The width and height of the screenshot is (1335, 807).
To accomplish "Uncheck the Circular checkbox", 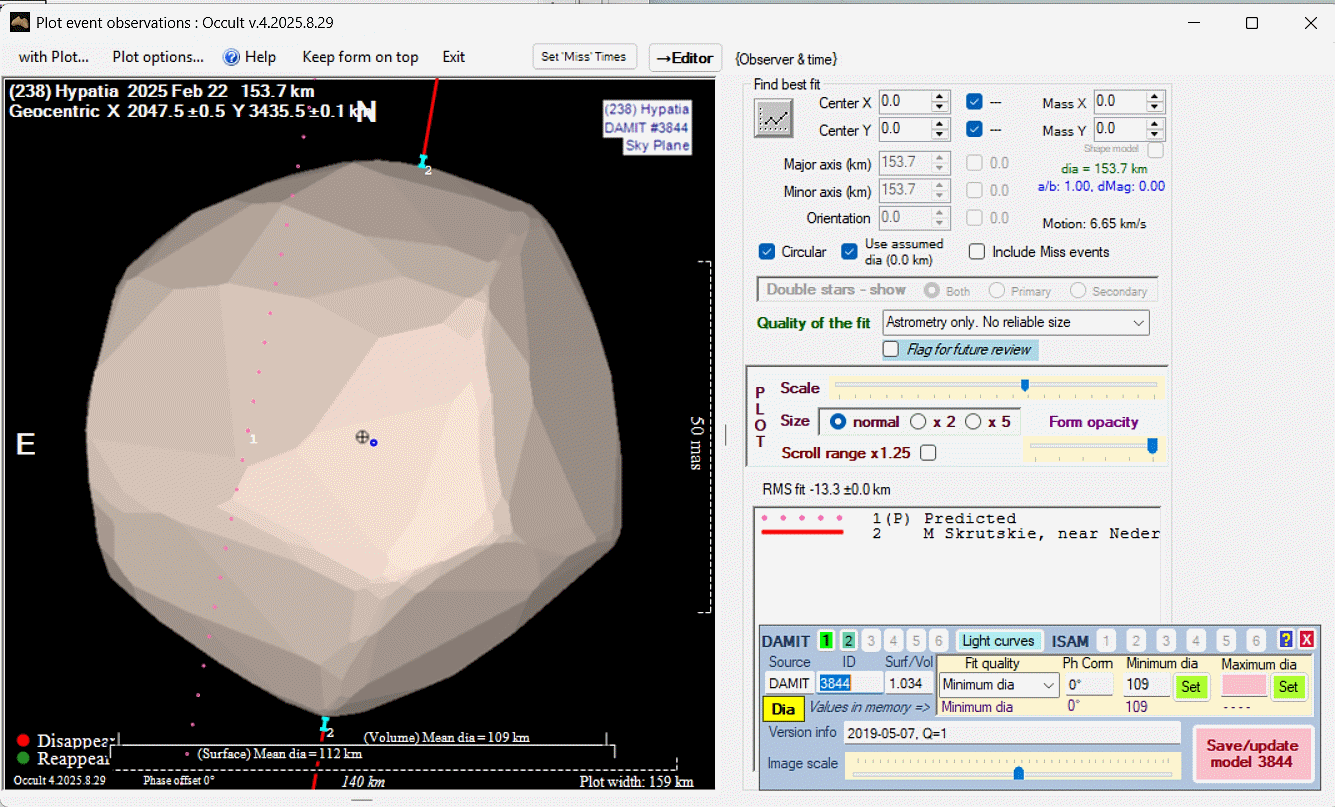I will (768, 252).
